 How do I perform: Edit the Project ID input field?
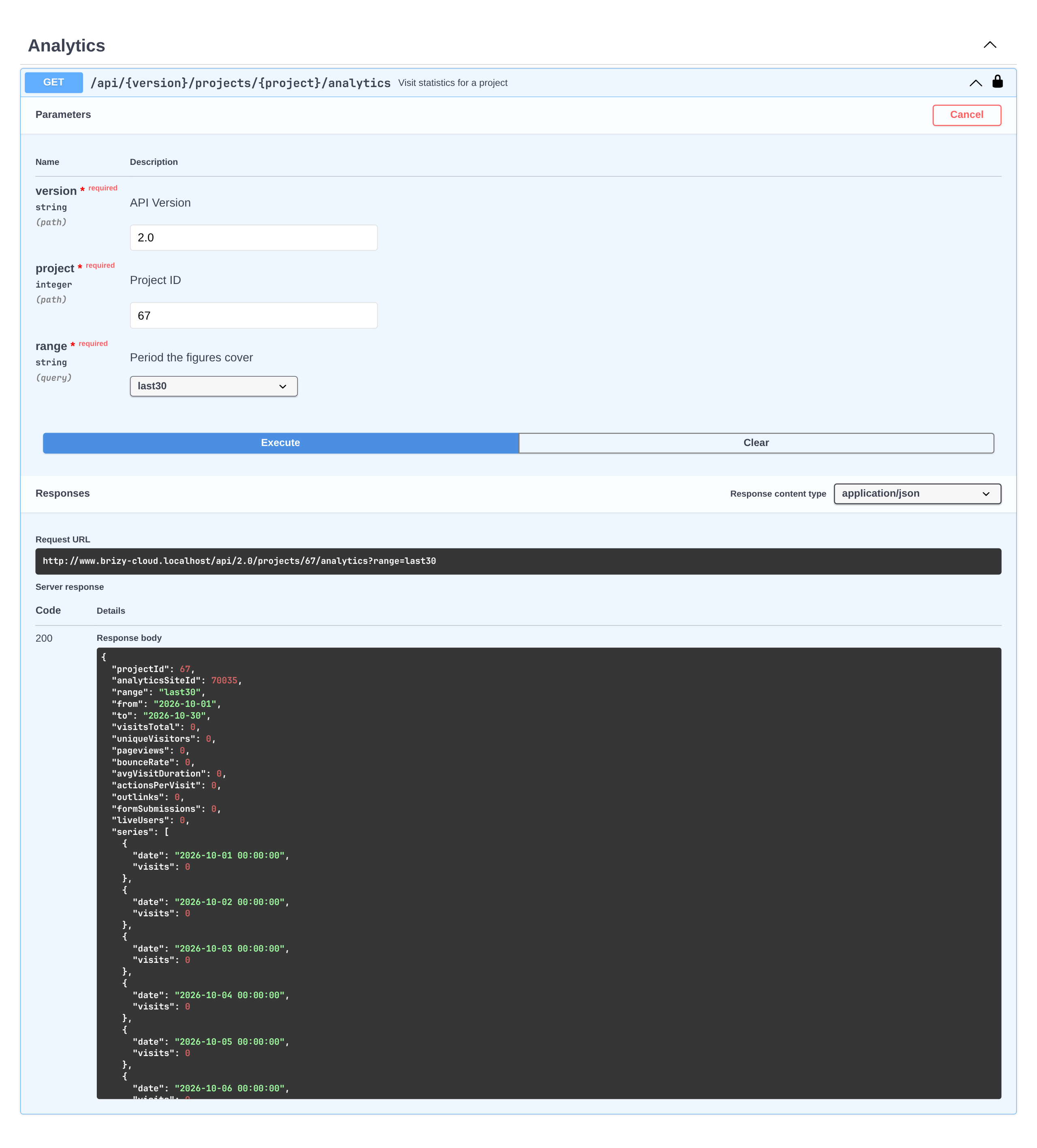254,316
